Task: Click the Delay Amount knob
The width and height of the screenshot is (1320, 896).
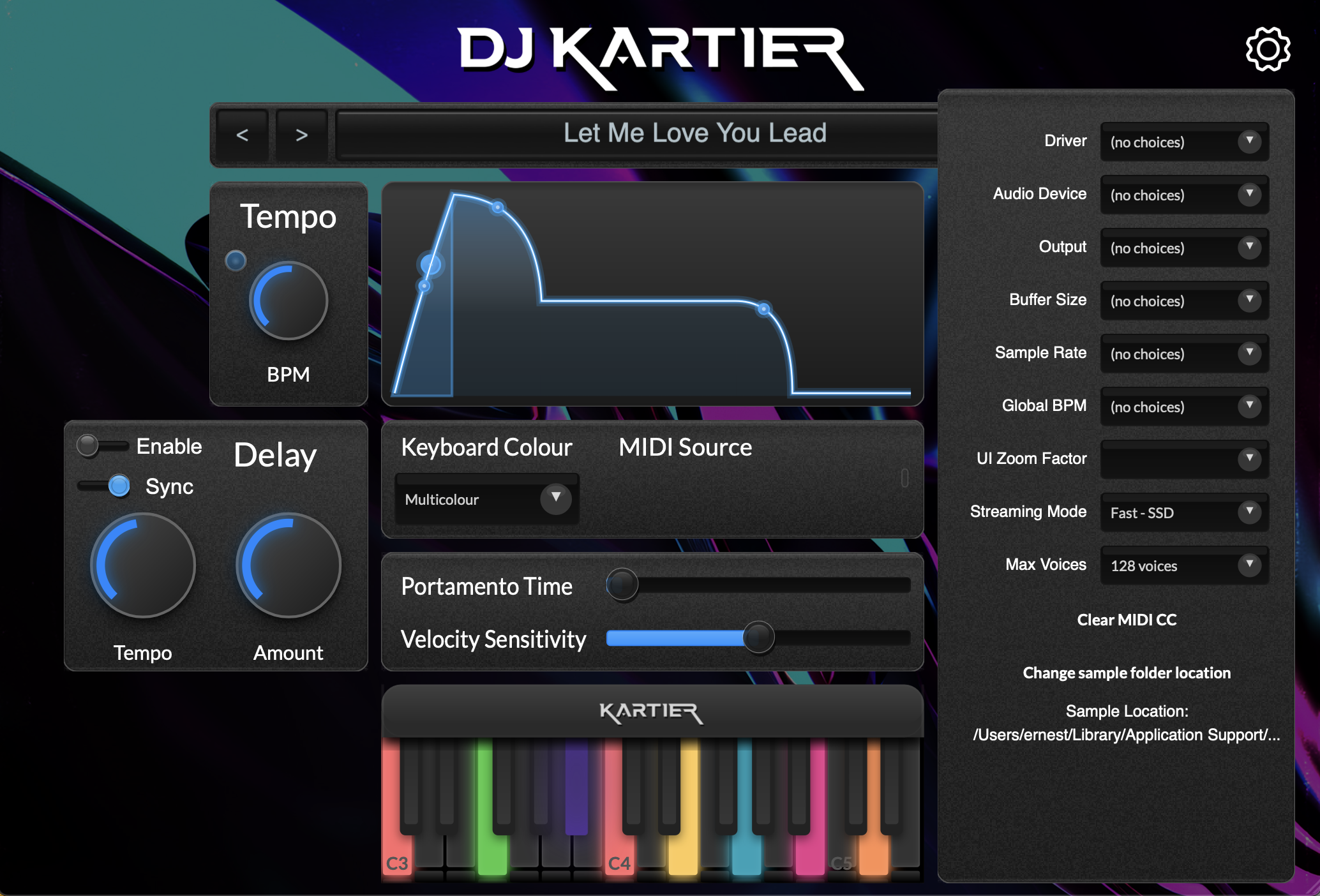Action: [x=289, y=565]
